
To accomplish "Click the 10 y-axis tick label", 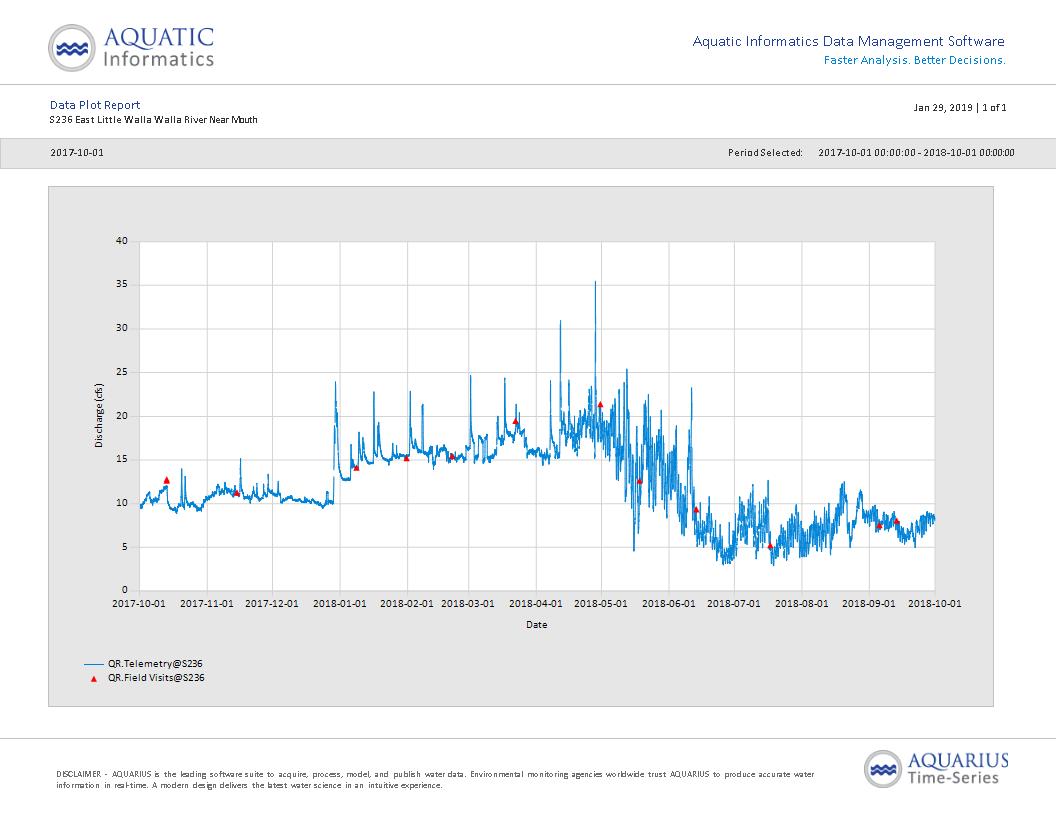I will (x=122, y=503).
